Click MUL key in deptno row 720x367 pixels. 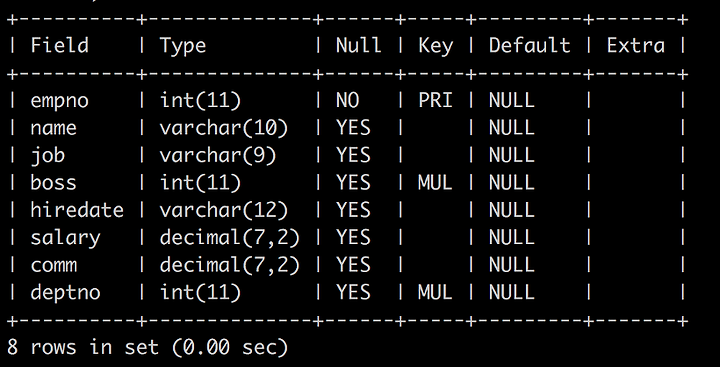(435, 292)
